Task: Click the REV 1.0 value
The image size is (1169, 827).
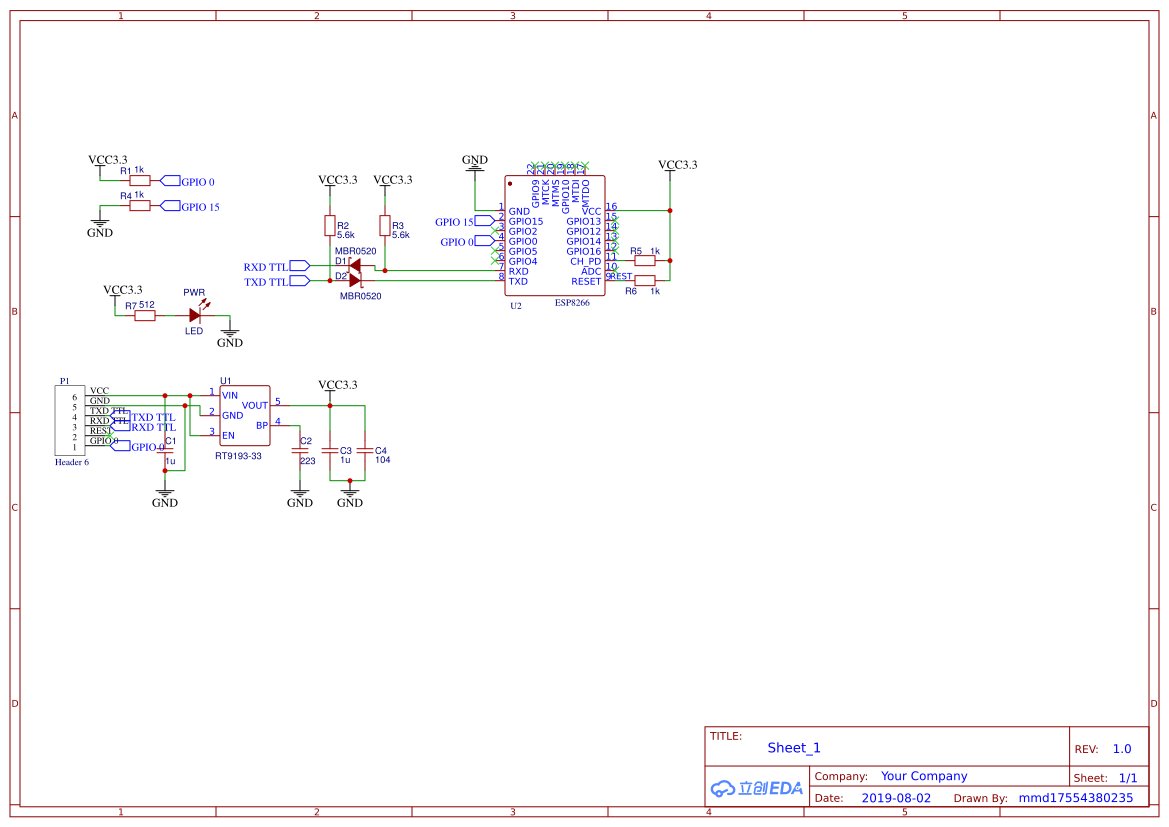Action: pos(1122,749)
